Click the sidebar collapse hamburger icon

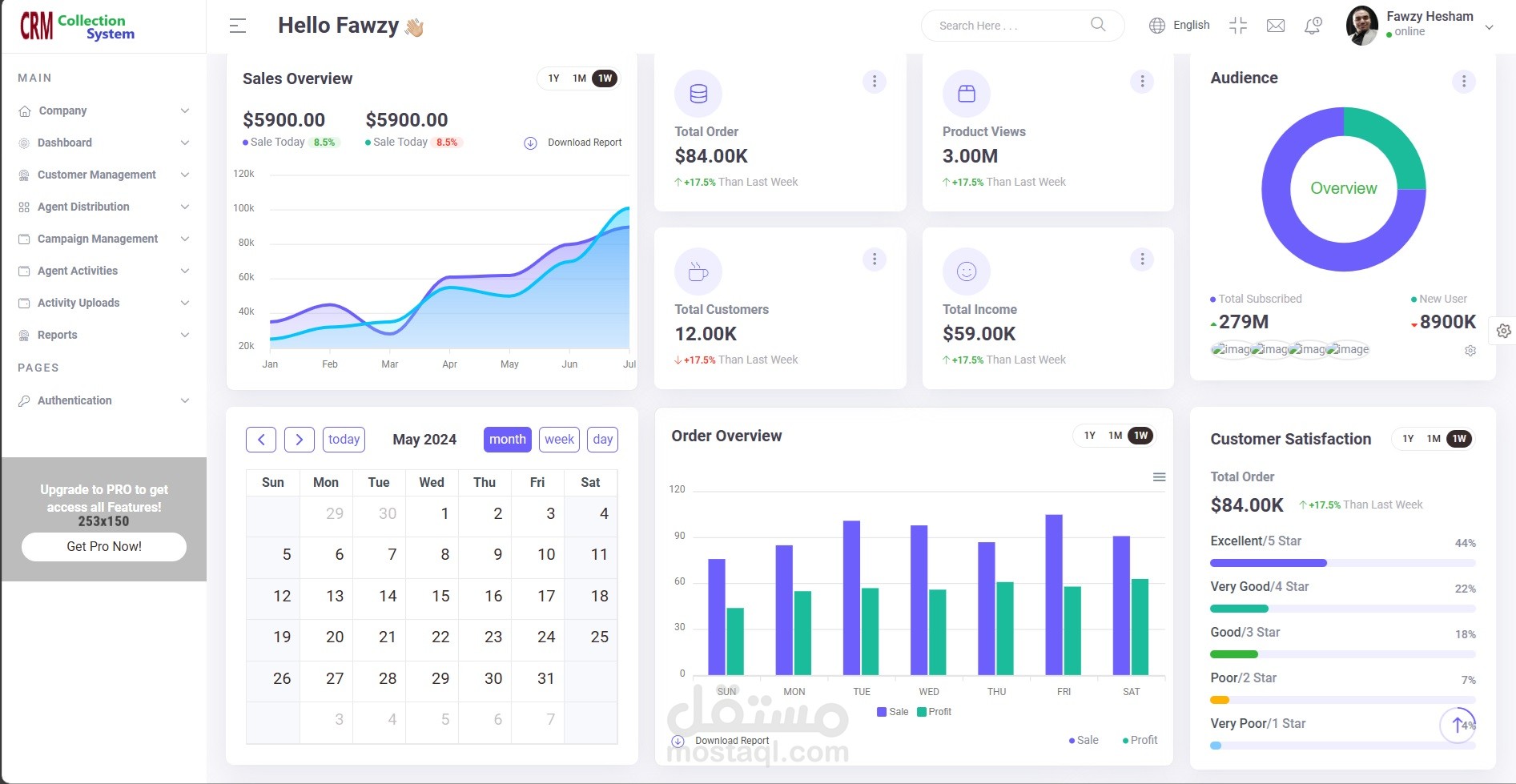click(x=237, y=25)
